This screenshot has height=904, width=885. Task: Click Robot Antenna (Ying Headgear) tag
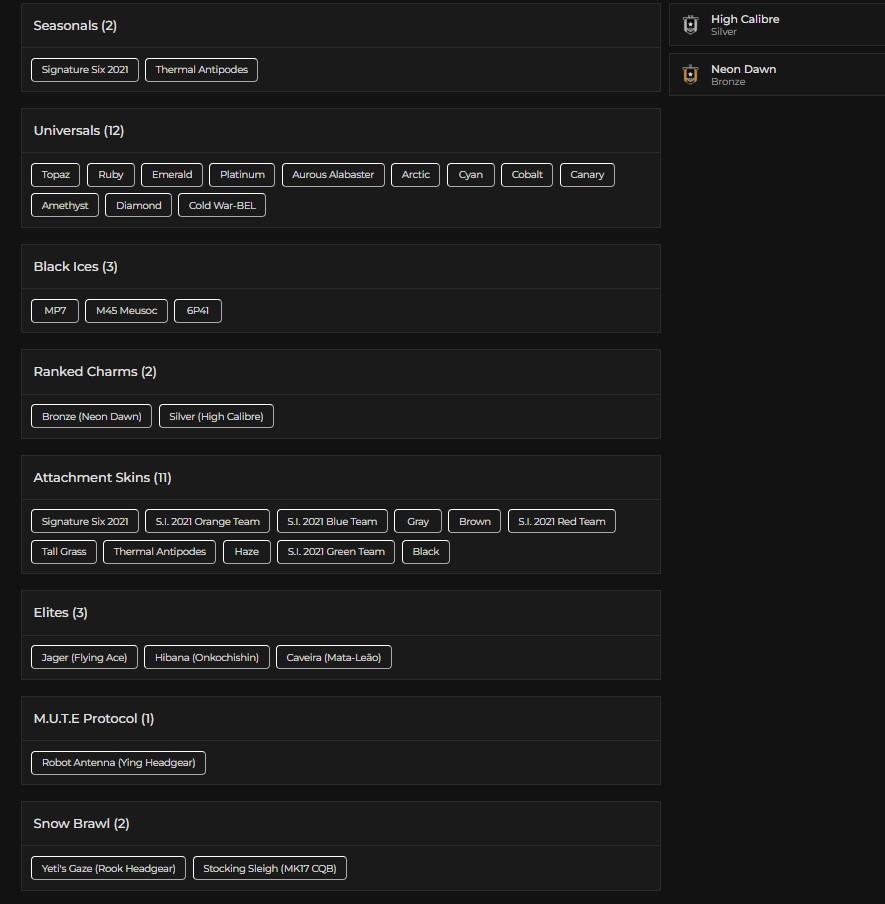(x=118, y=763)
